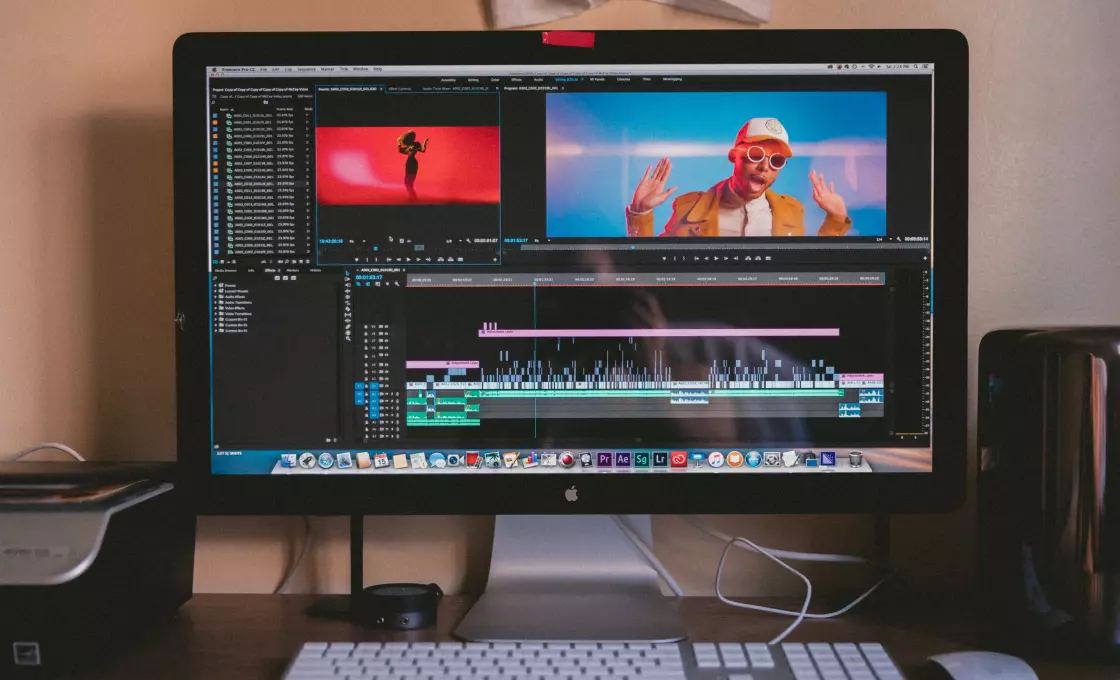
Task: Export frame from the Source monitor
Action: pyautogui.click(x=460, y=259)
